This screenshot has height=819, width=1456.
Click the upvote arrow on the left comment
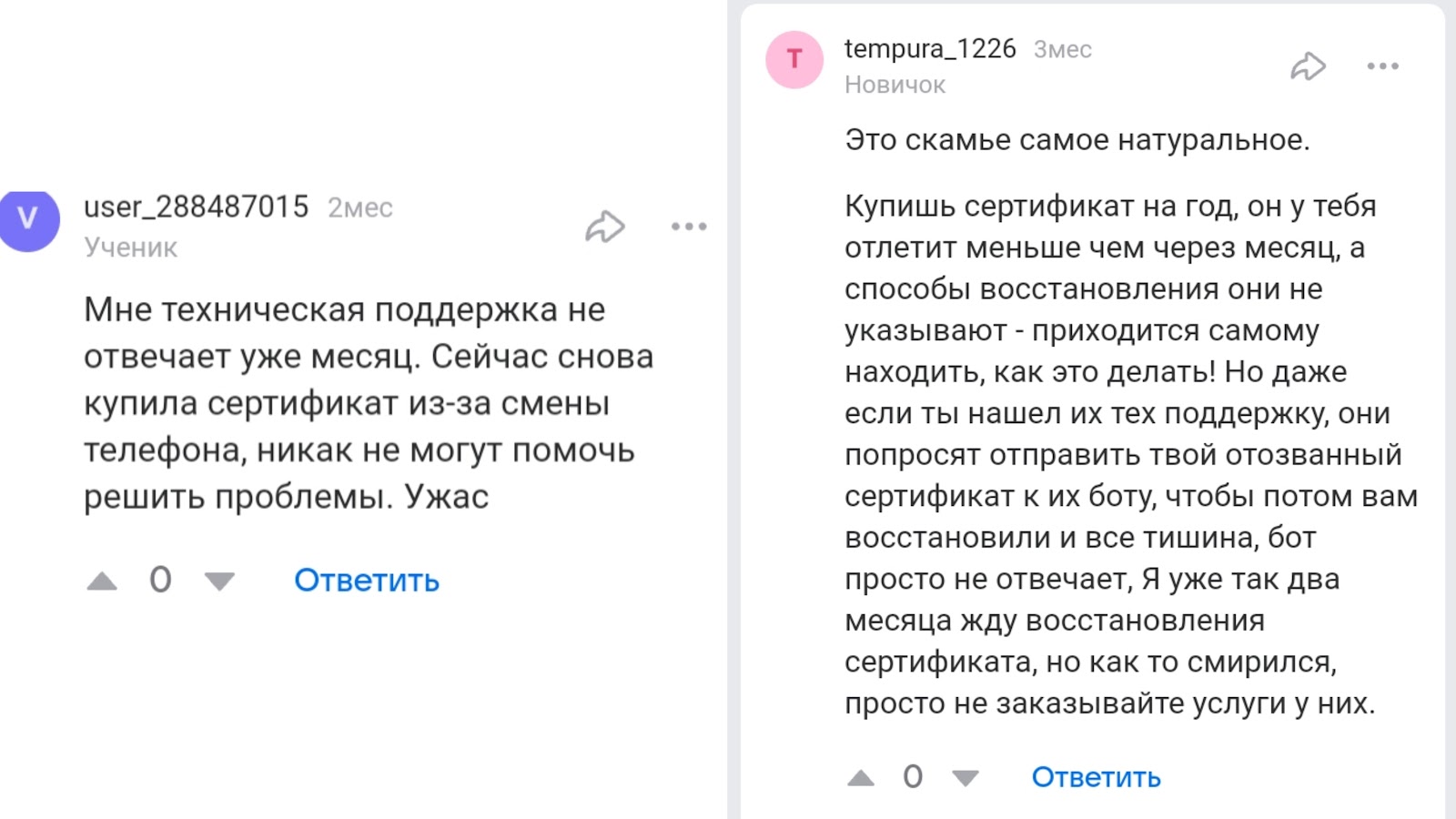coord(105,580)
